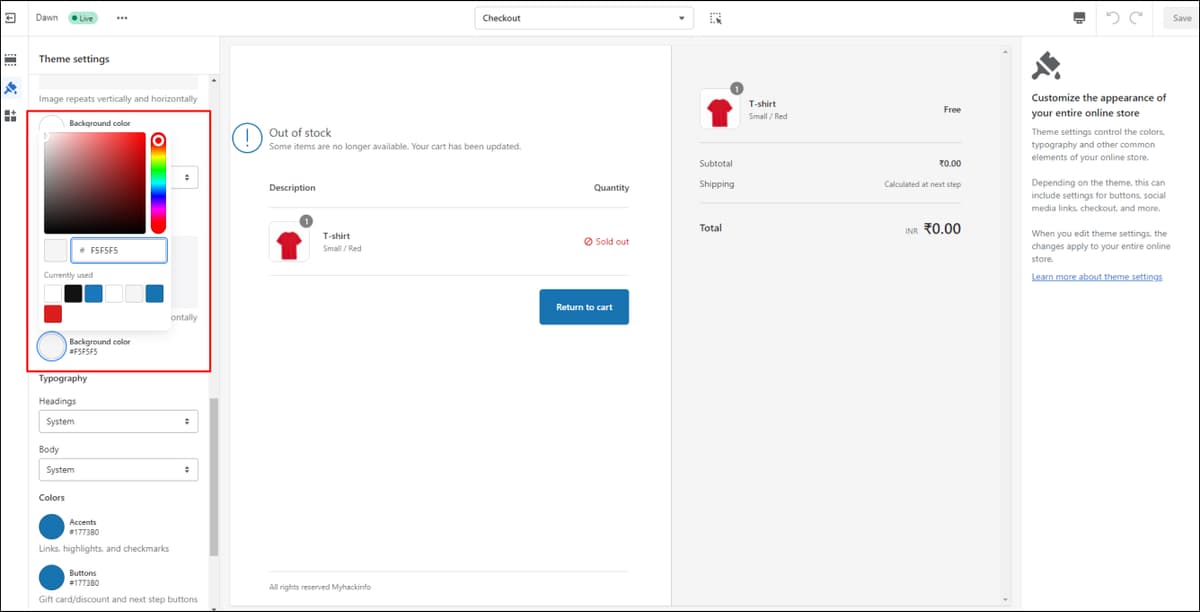Click the hue slider handle
The width and height of the screenshot is (1200, 612).
click(x=158, y=140)
